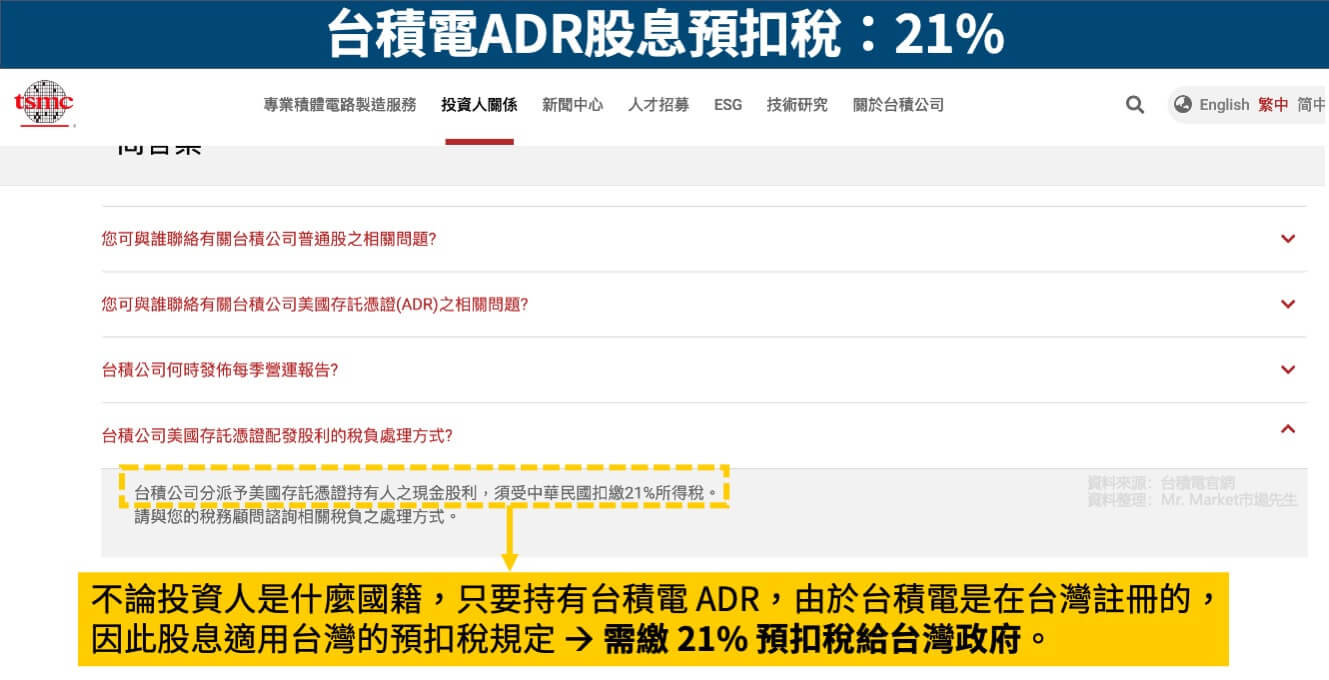The image size is (1329, 680).
Task: Click chevron for 每季營運報告 row
Action: tap(1288, 369)
